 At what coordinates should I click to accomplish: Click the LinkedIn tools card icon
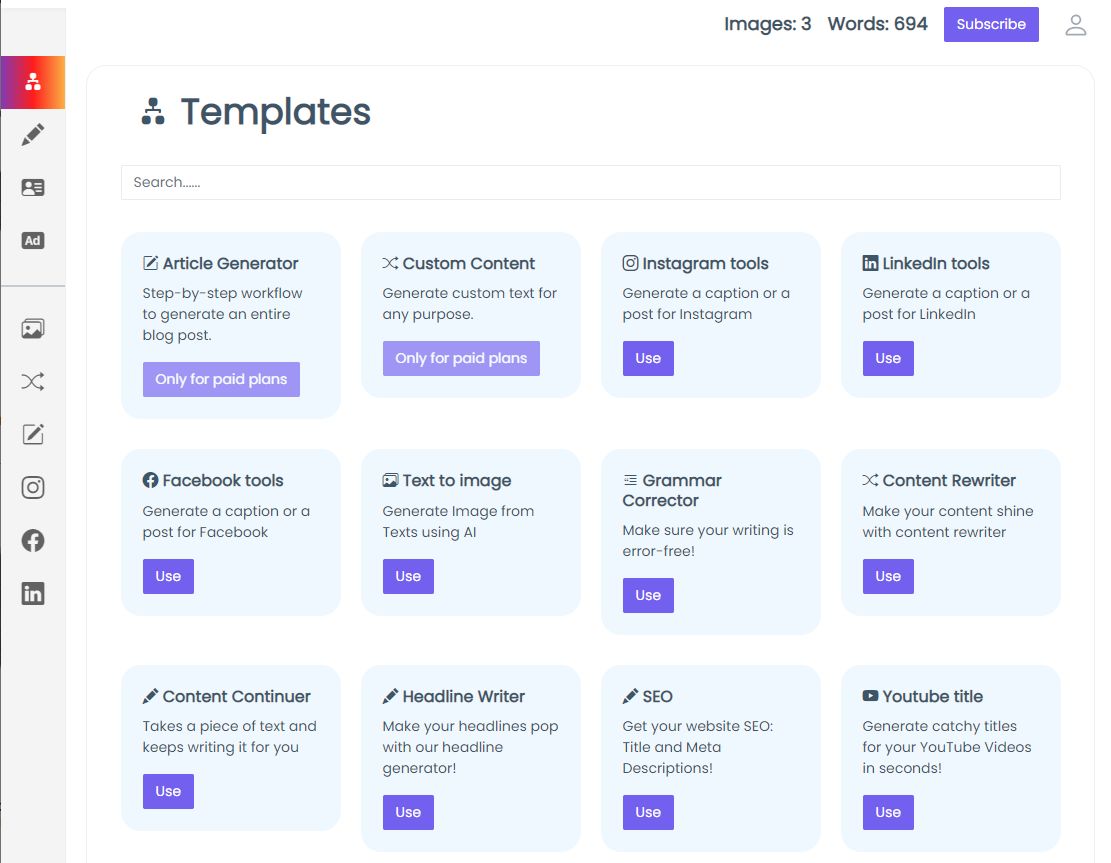click(870, 264)
